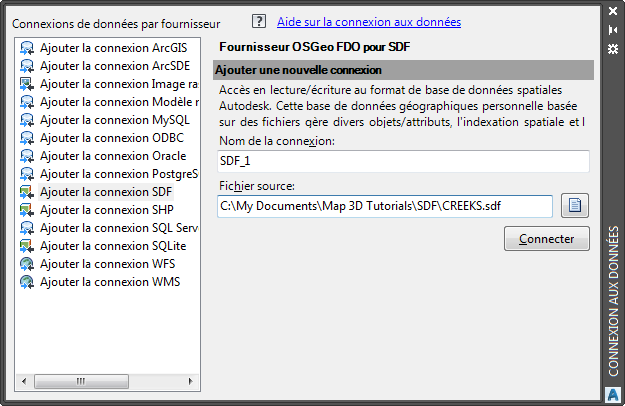Choose 'Ajouter la connexion ODBC' entry
625x406 pixels.
111,138
